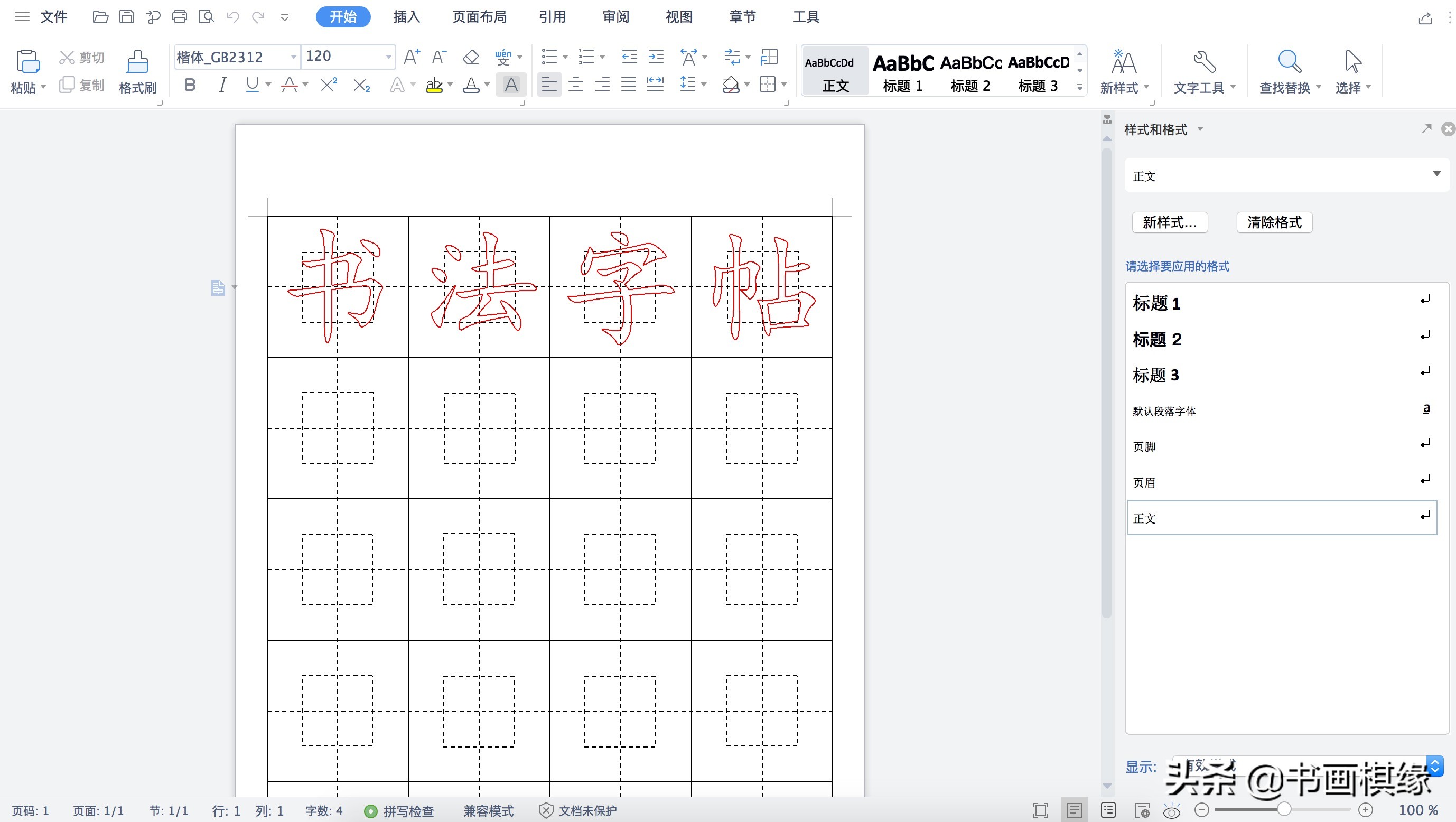Image resolution: width=1456 pixels, height=822 pixels.
Task: Increase font size with A+ icon
Action: coord(412,57)
